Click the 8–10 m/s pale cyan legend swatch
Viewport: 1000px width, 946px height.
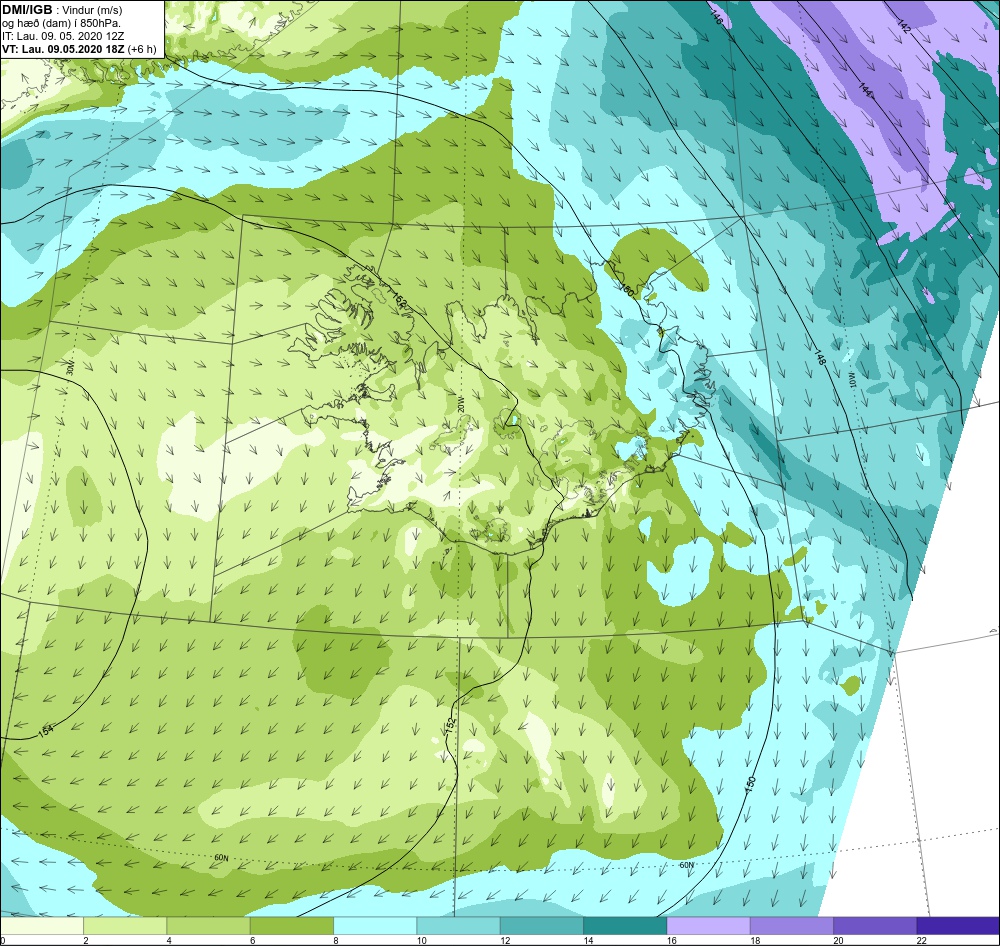pos(375,925)
